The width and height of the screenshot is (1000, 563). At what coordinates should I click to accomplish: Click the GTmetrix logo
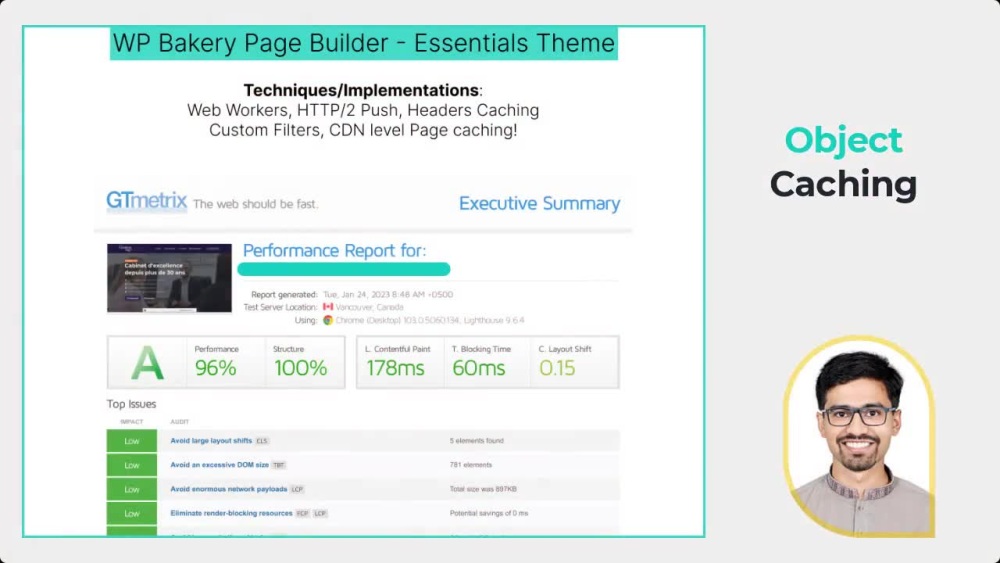[x=147, y=201]
